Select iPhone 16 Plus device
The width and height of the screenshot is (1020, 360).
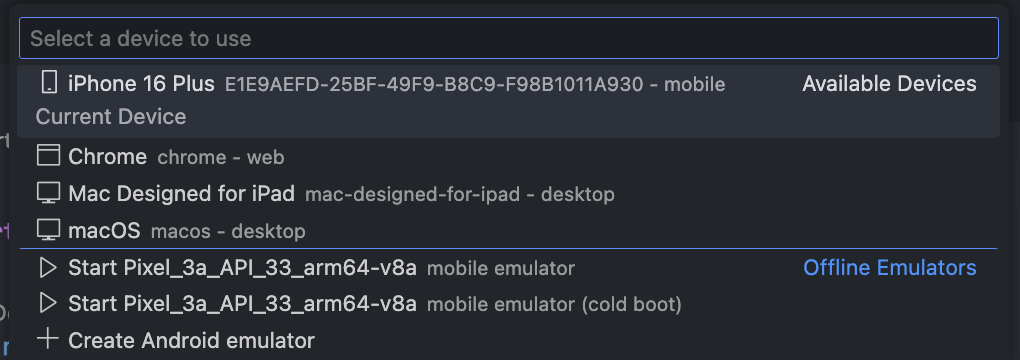point(509,101)
